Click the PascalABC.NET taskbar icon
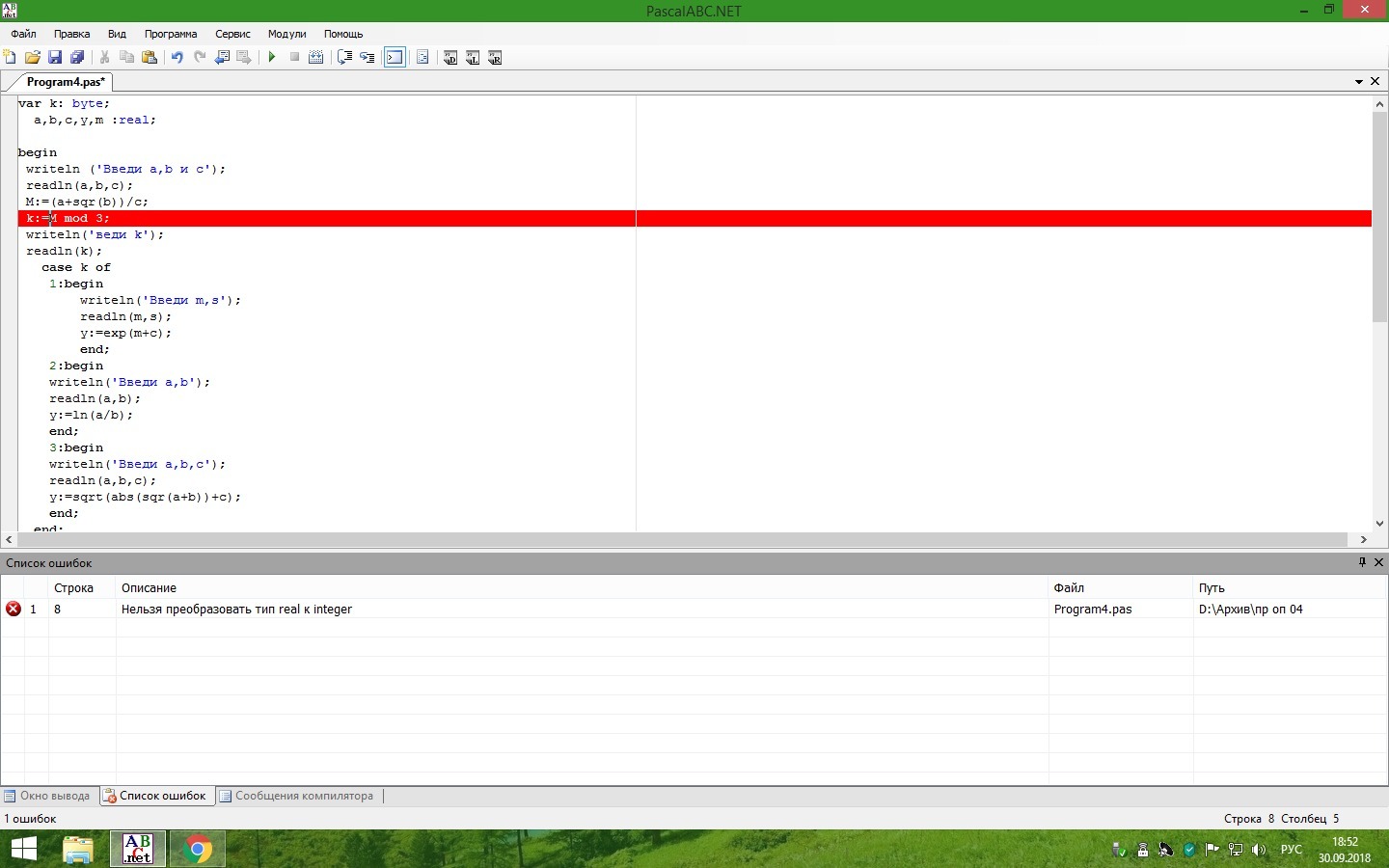The width and height of the screenshot is (1389, 868). point(138,849)
